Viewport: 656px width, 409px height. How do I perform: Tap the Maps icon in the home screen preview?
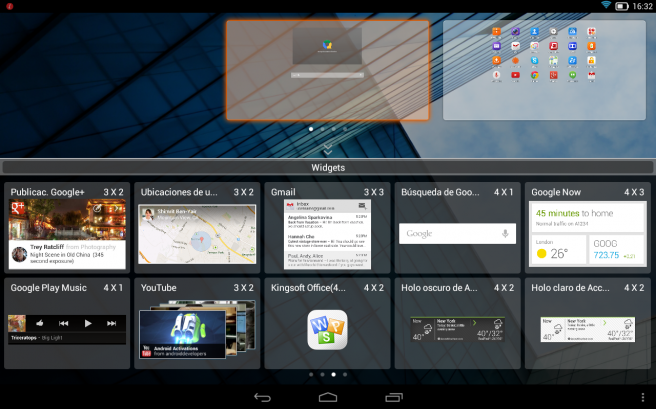553,61
